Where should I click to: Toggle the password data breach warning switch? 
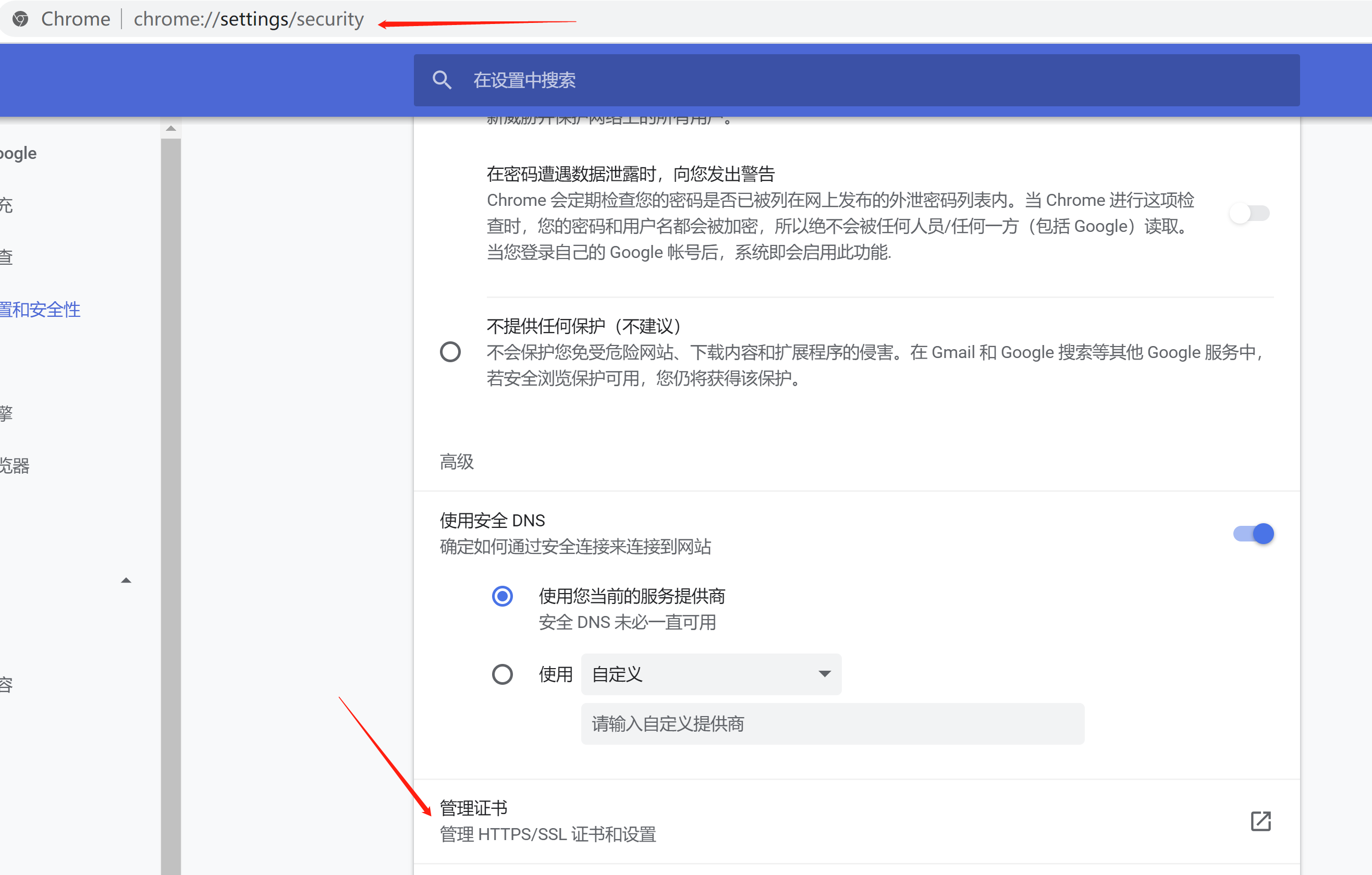tap(1249, 214)
